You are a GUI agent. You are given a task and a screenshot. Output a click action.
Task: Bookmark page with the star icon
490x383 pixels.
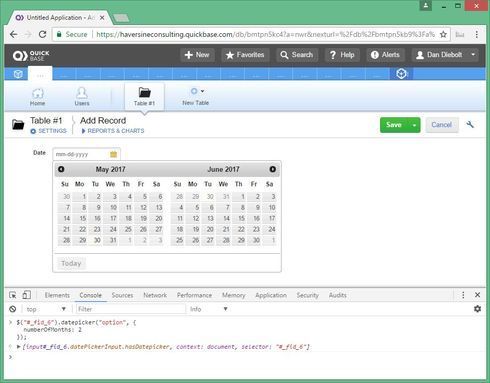coord(443,34)
